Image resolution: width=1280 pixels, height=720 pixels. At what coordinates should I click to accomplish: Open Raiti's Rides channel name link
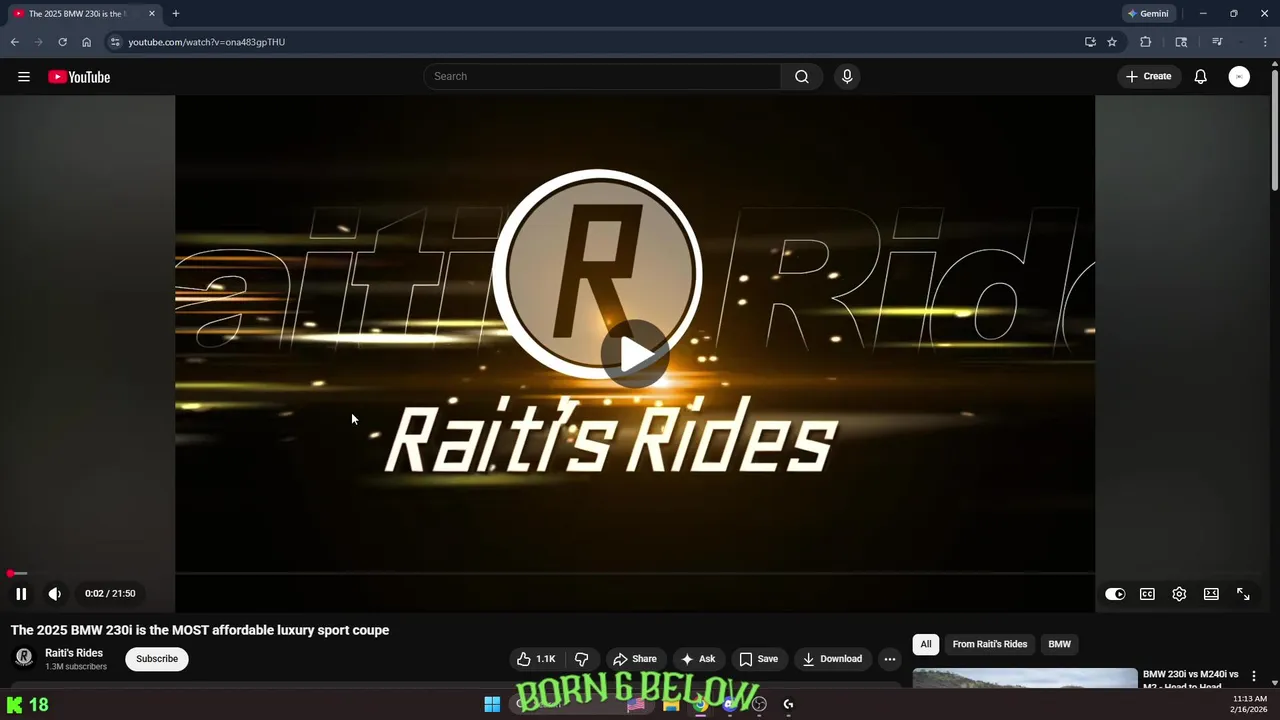tap(74, 653)
